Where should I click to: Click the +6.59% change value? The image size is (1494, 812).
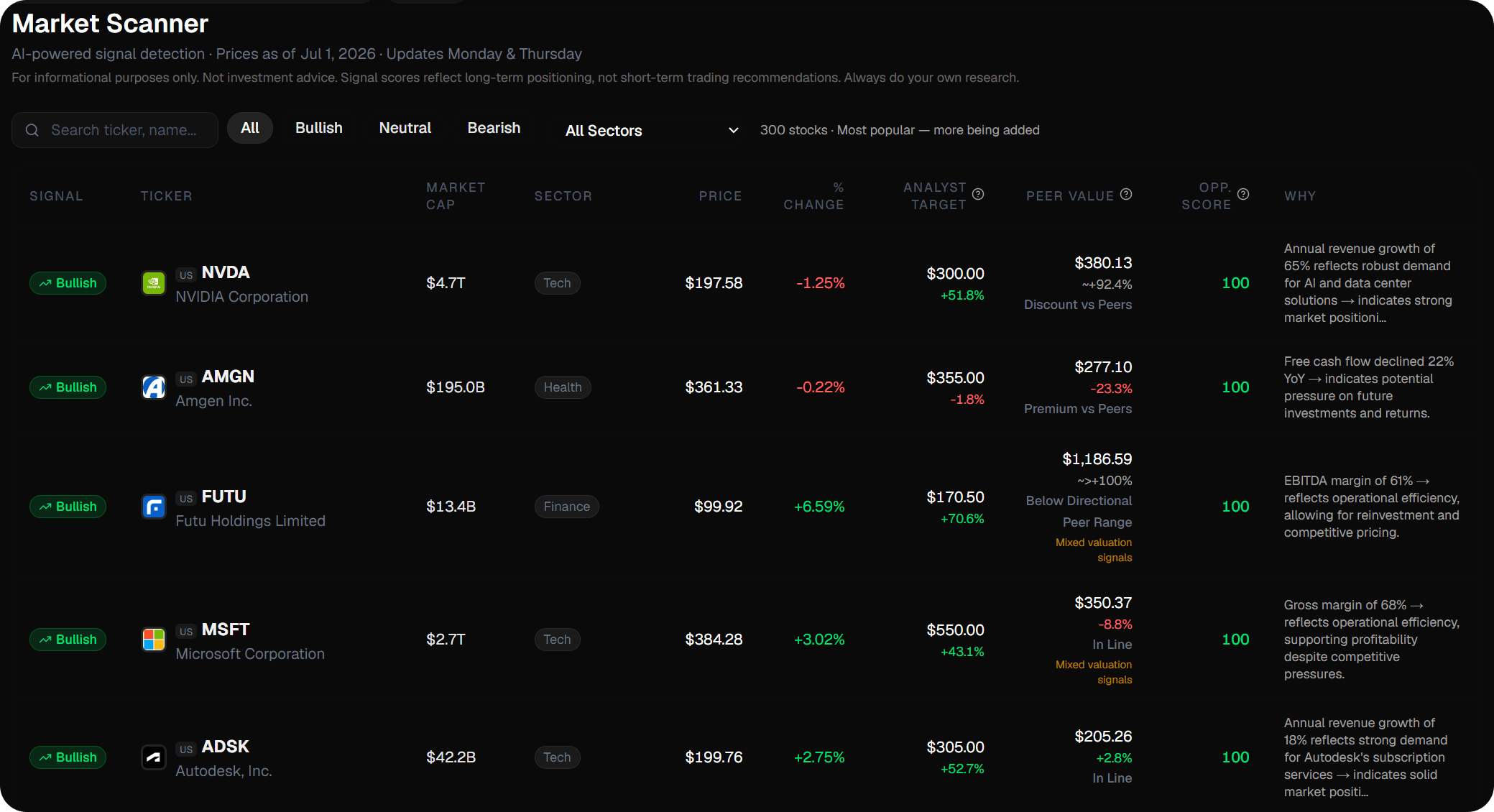tap(819, 507)
